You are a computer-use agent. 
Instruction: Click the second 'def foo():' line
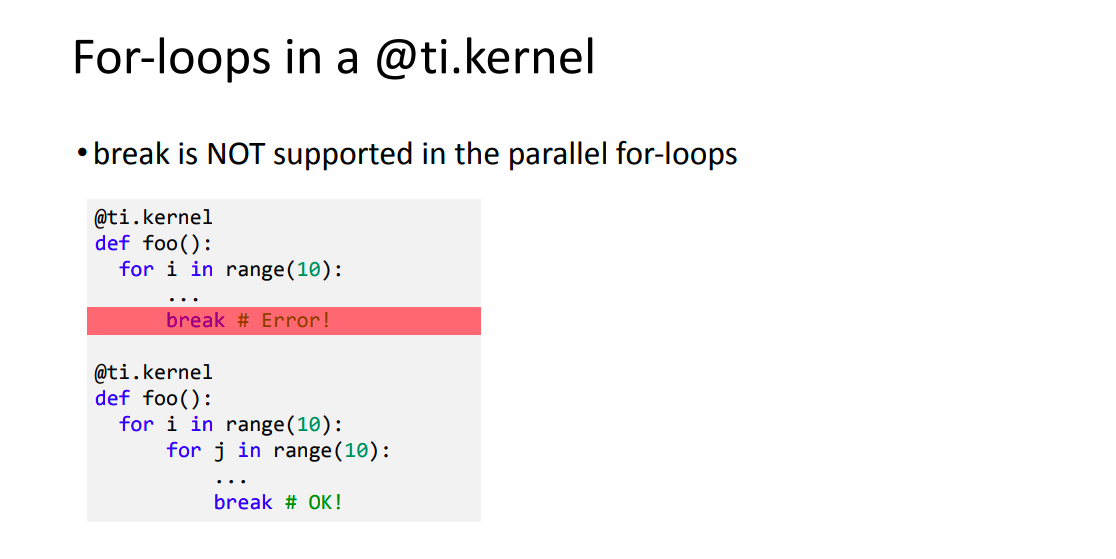point(153,399)
